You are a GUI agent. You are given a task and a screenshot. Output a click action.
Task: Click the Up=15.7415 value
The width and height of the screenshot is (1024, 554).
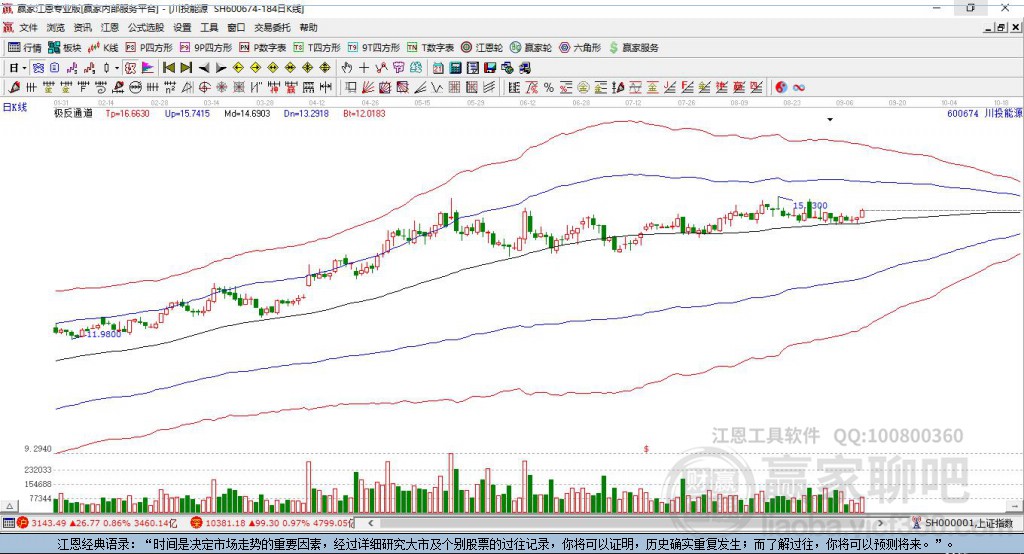[x=187, y=113]
